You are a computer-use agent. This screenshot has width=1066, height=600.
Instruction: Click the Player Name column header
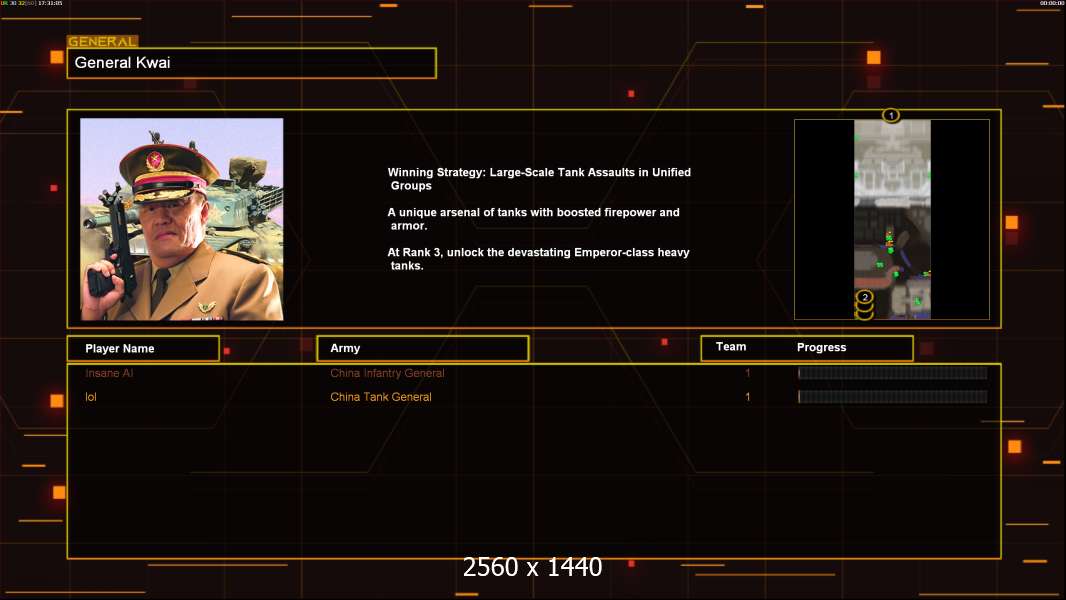pos(143,349)
